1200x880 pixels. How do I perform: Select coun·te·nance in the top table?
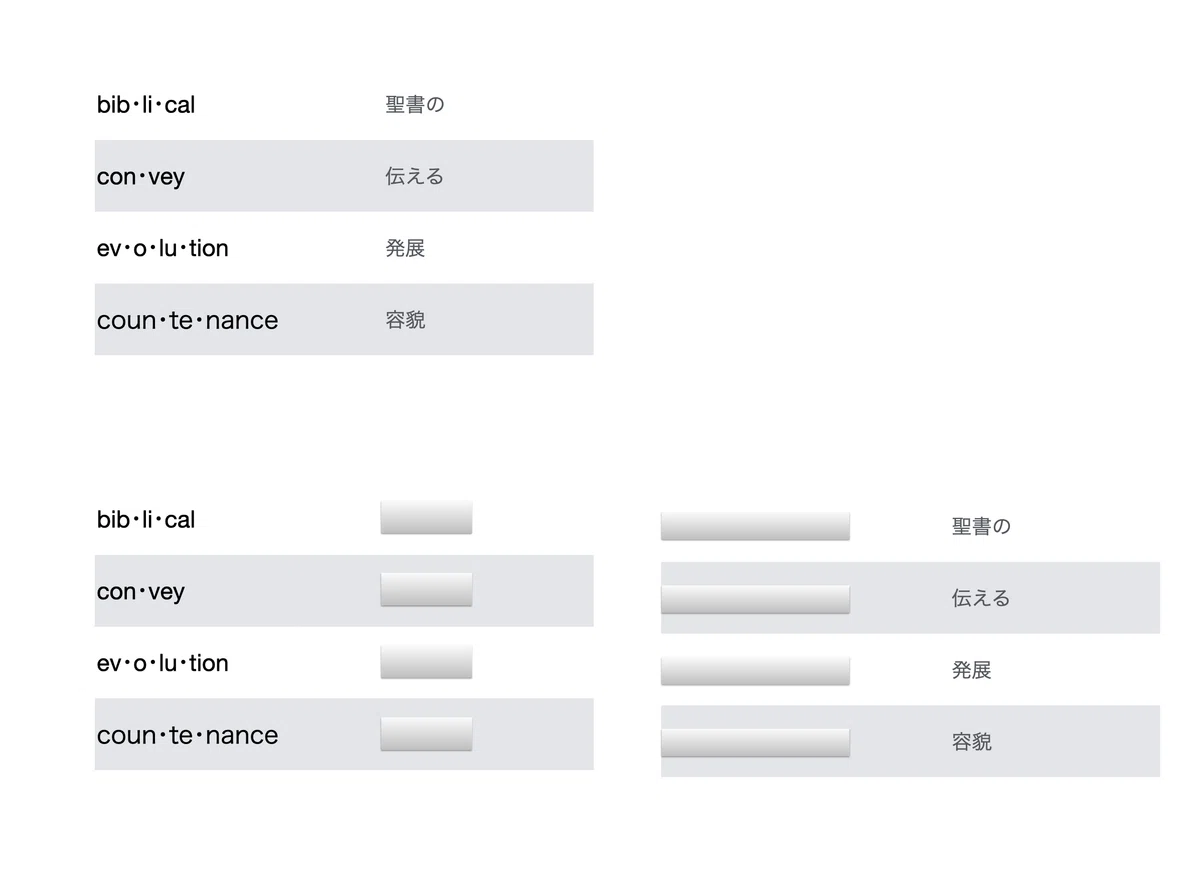pyautogui.click(x=188, y=320)
